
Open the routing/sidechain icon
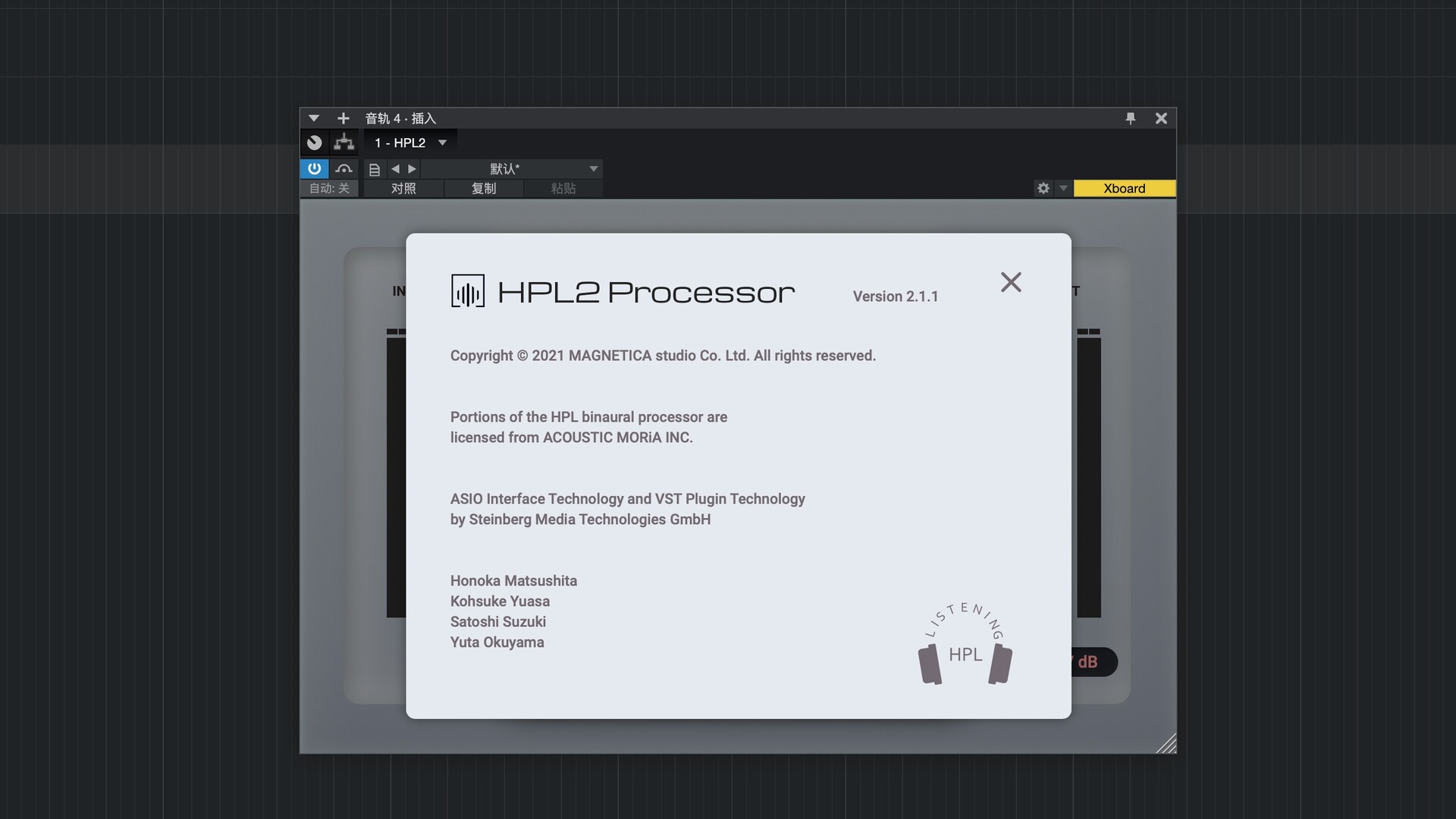(344, 143)
